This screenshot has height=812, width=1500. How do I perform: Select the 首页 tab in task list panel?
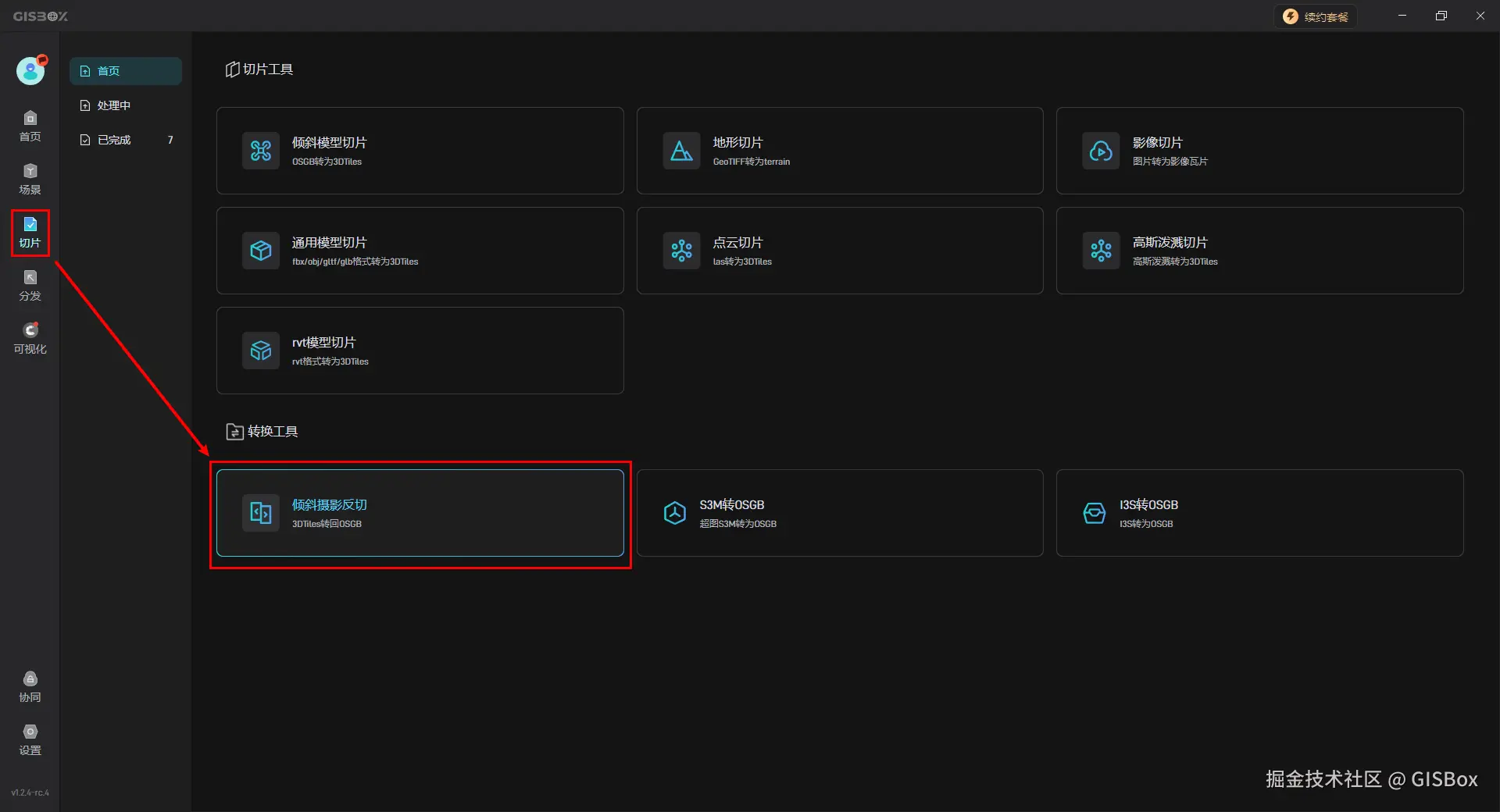click(126, 71)
